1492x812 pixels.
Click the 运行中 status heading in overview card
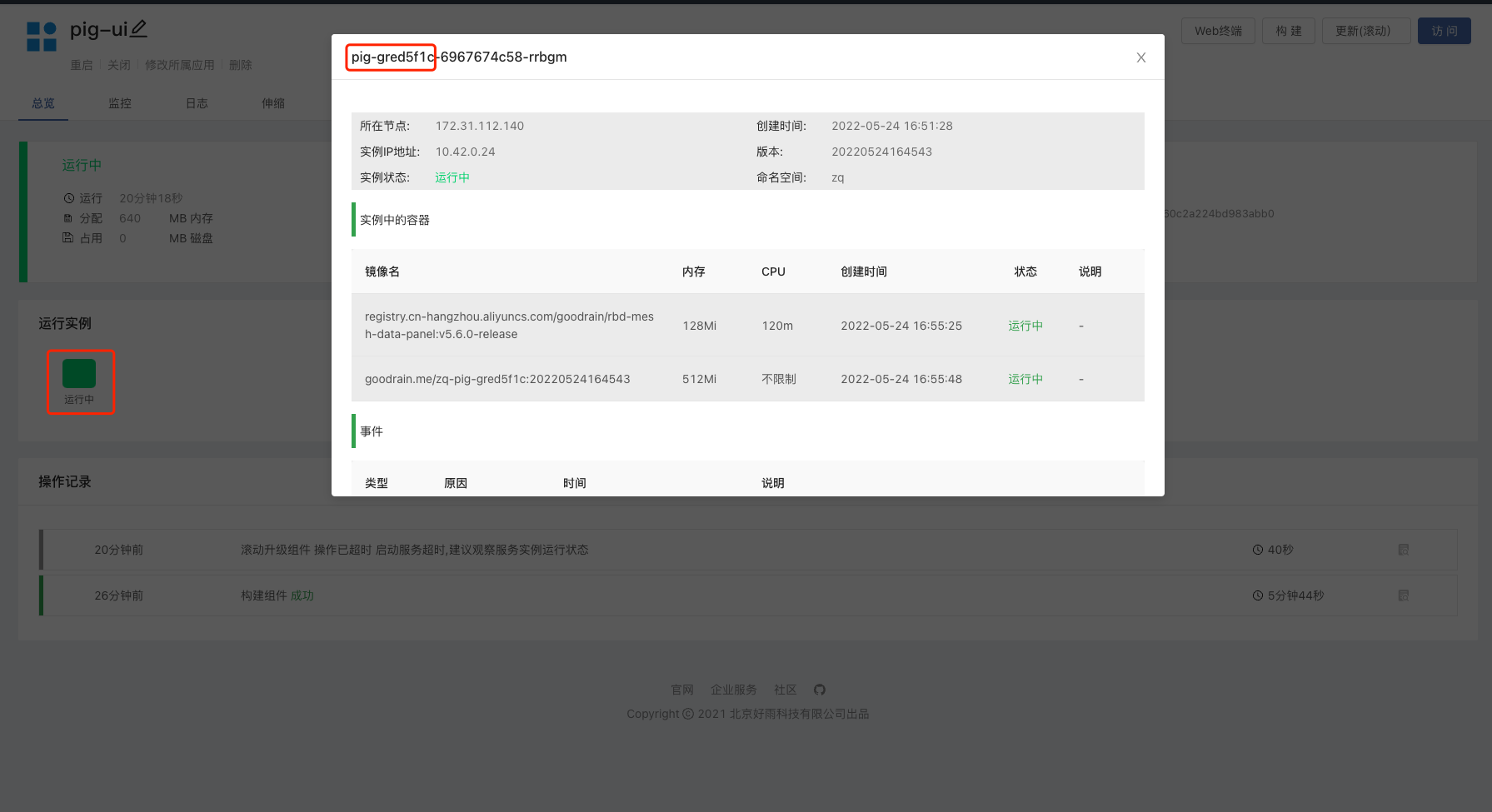(x=82, y=165)
